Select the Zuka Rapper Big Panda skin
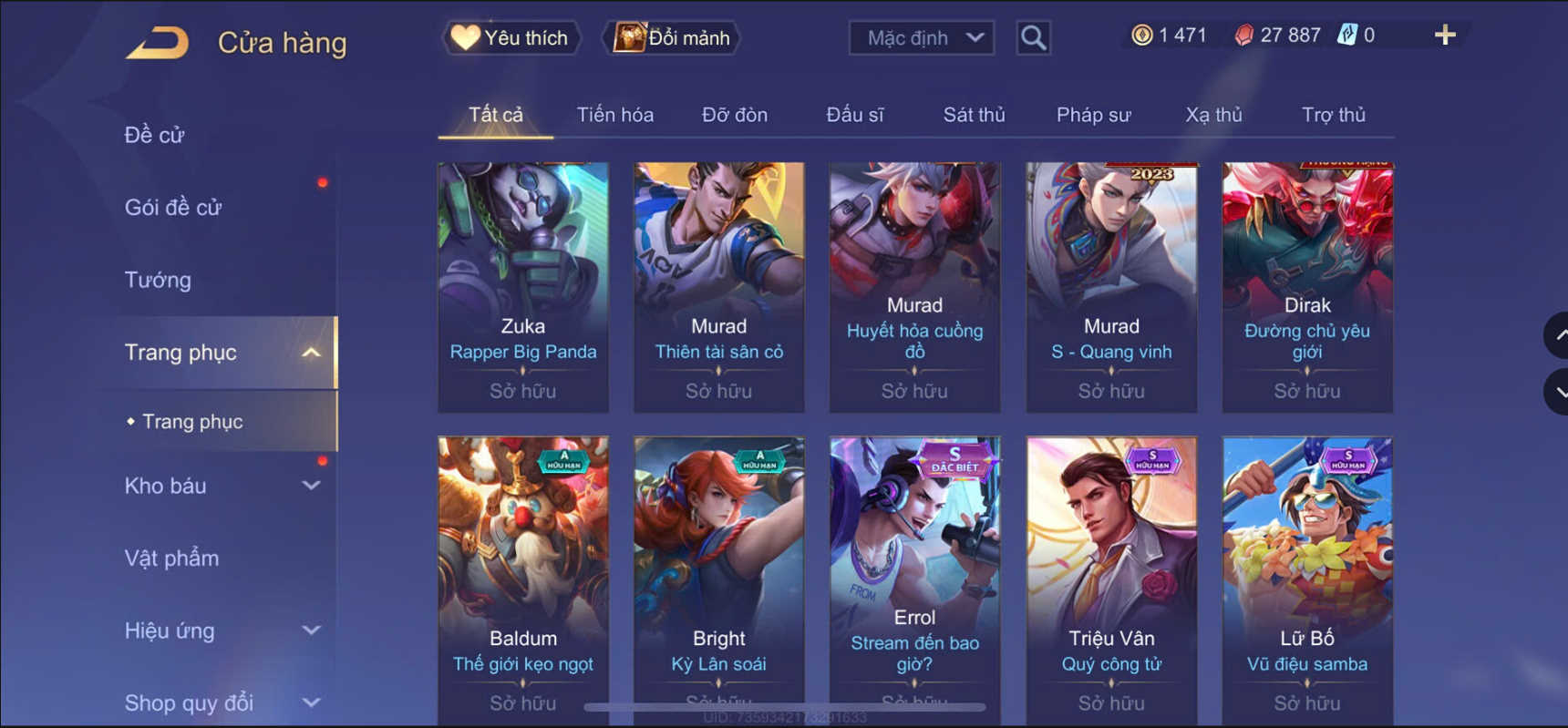1568x728 pixels. [523, 287]
